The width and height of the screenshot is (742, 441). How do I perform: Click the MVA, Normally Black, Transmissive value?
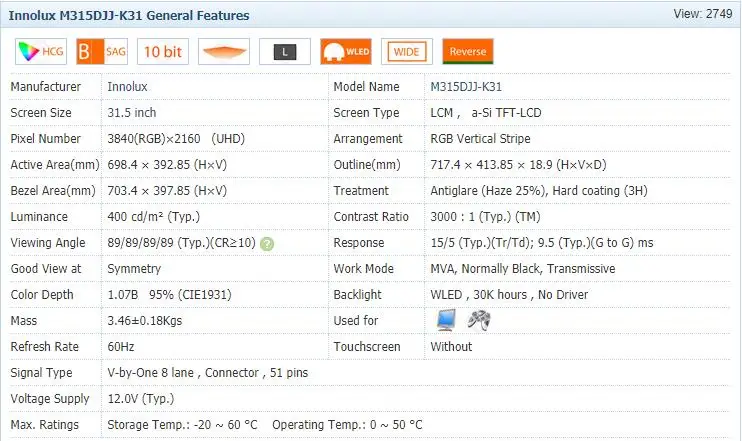(523, 269)
